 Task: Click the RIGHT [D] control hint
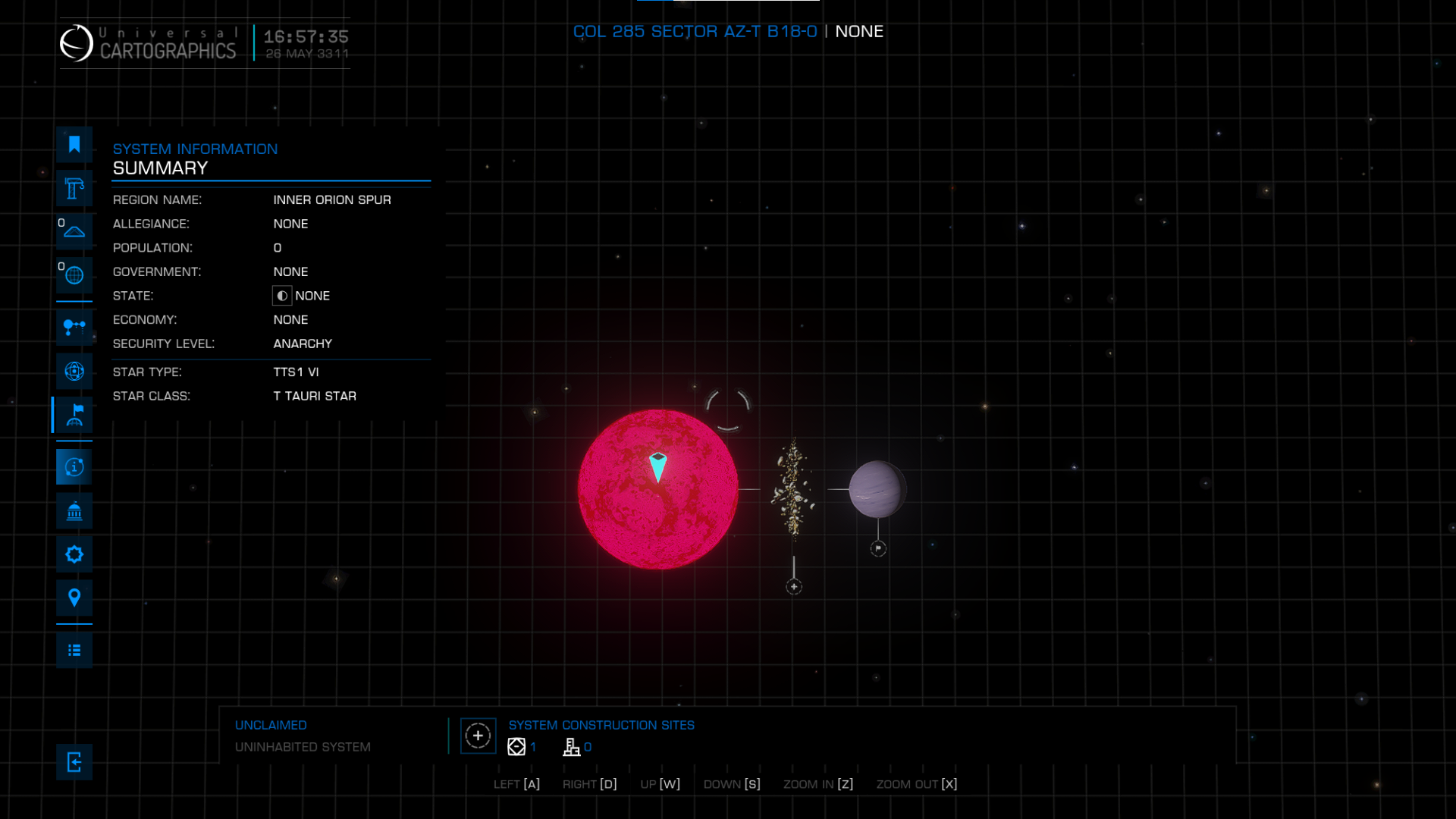589,784
